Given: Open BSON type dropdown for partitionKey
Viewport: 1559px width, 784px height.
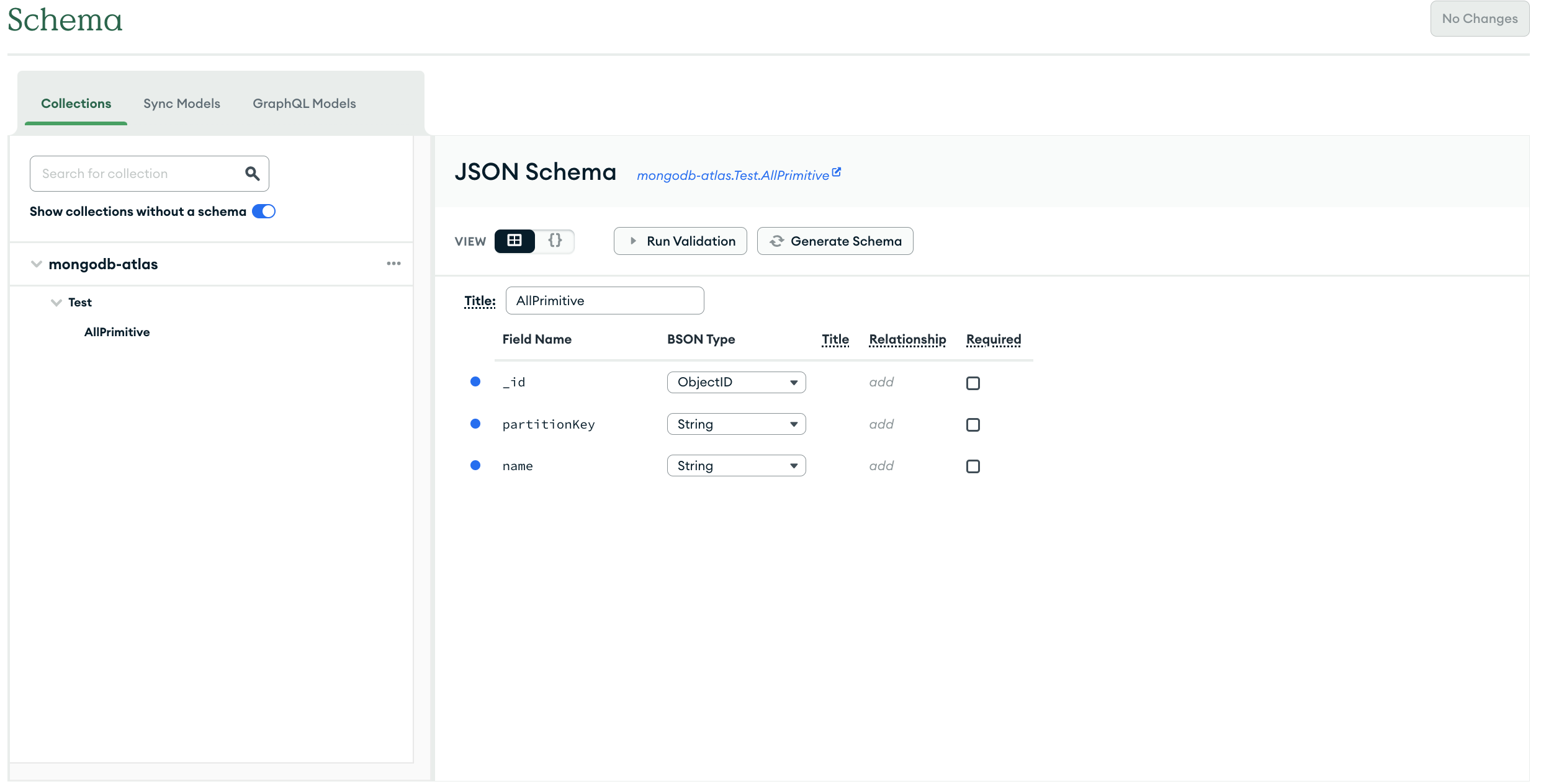Looking at the screenshot, I should point(736,424).
